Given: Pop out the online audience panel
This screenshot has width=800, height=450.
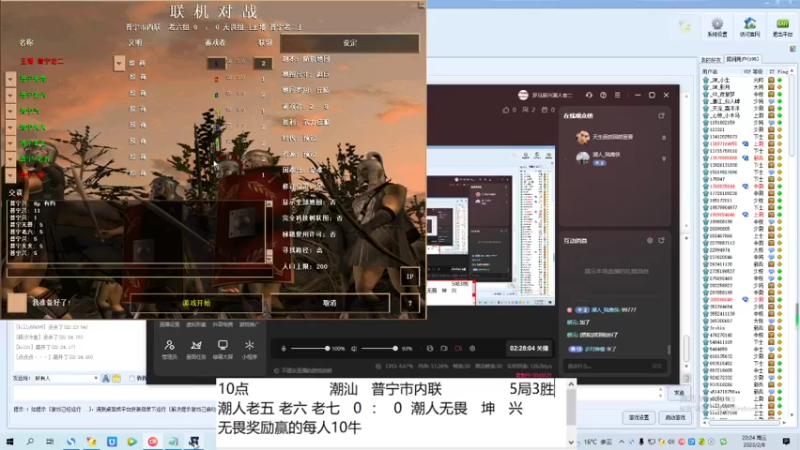Looking at the screenshot, I should 661,116.
